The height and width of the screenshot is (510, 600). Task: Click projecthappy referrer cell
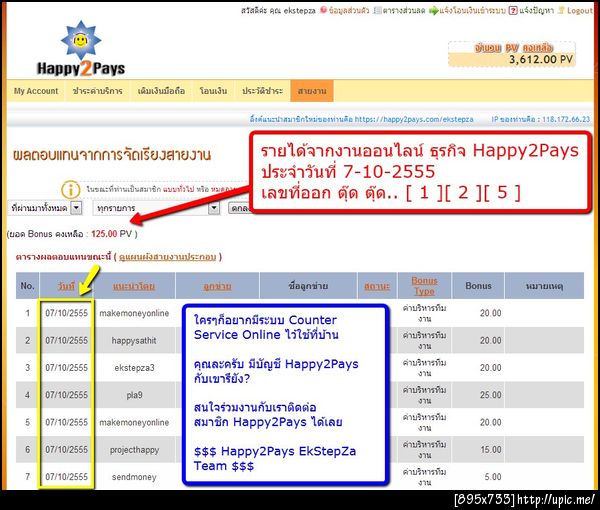(134, 450)
